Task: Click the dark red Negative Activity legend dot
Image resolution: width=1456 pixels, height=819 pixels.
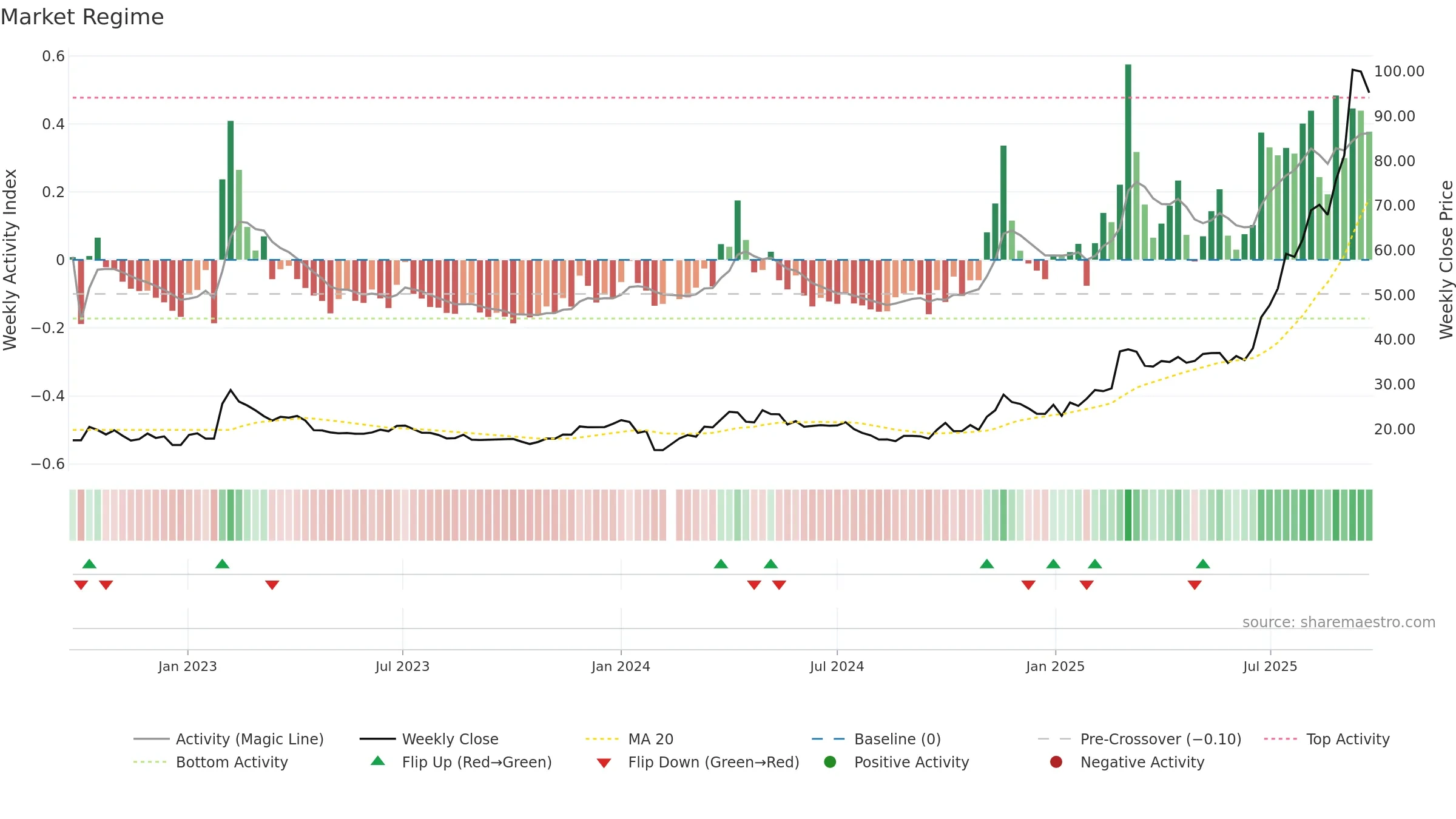Action: tap(1056, 762)
